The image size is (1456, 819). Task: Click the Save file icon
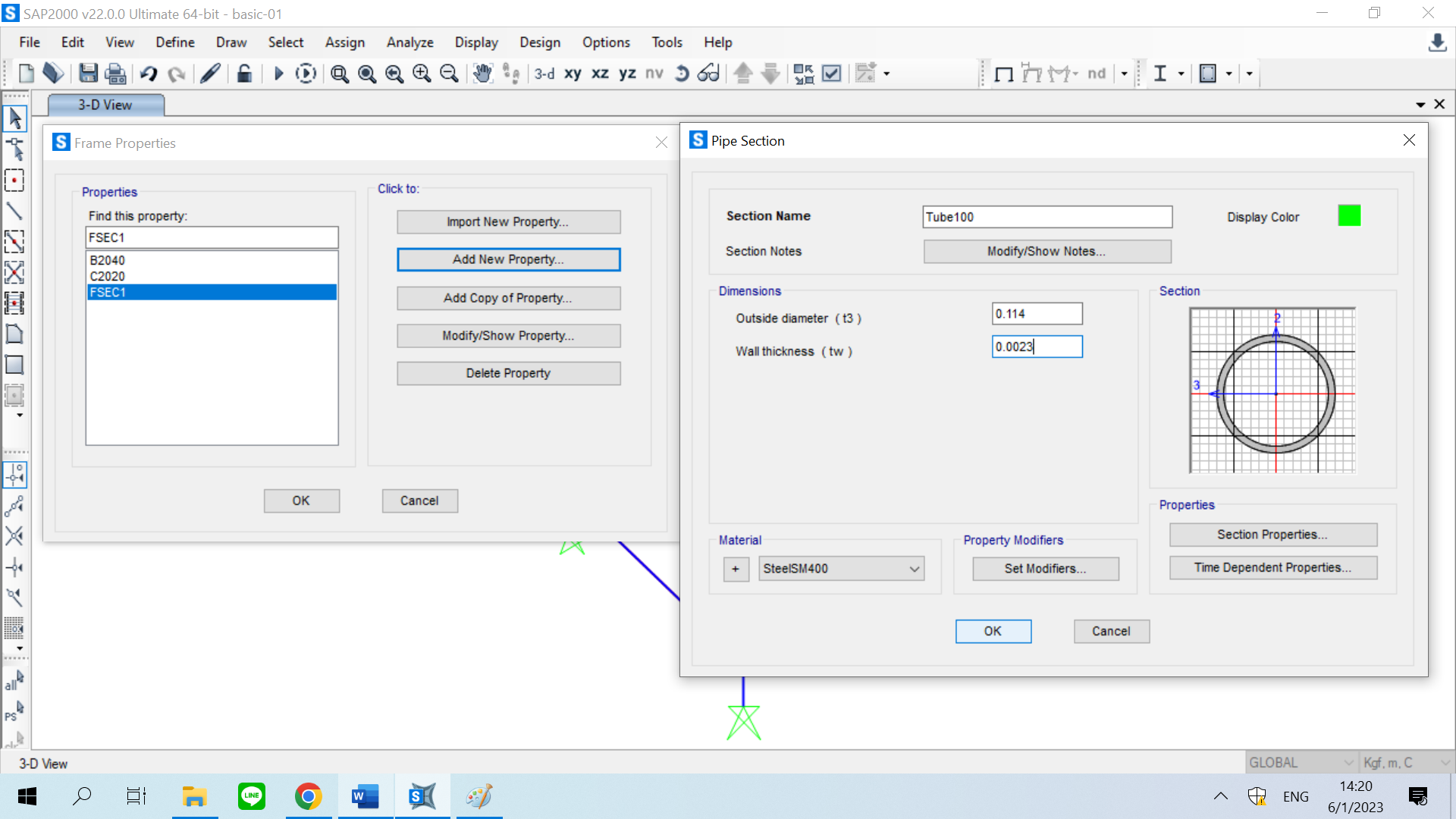tap(88, 74)
